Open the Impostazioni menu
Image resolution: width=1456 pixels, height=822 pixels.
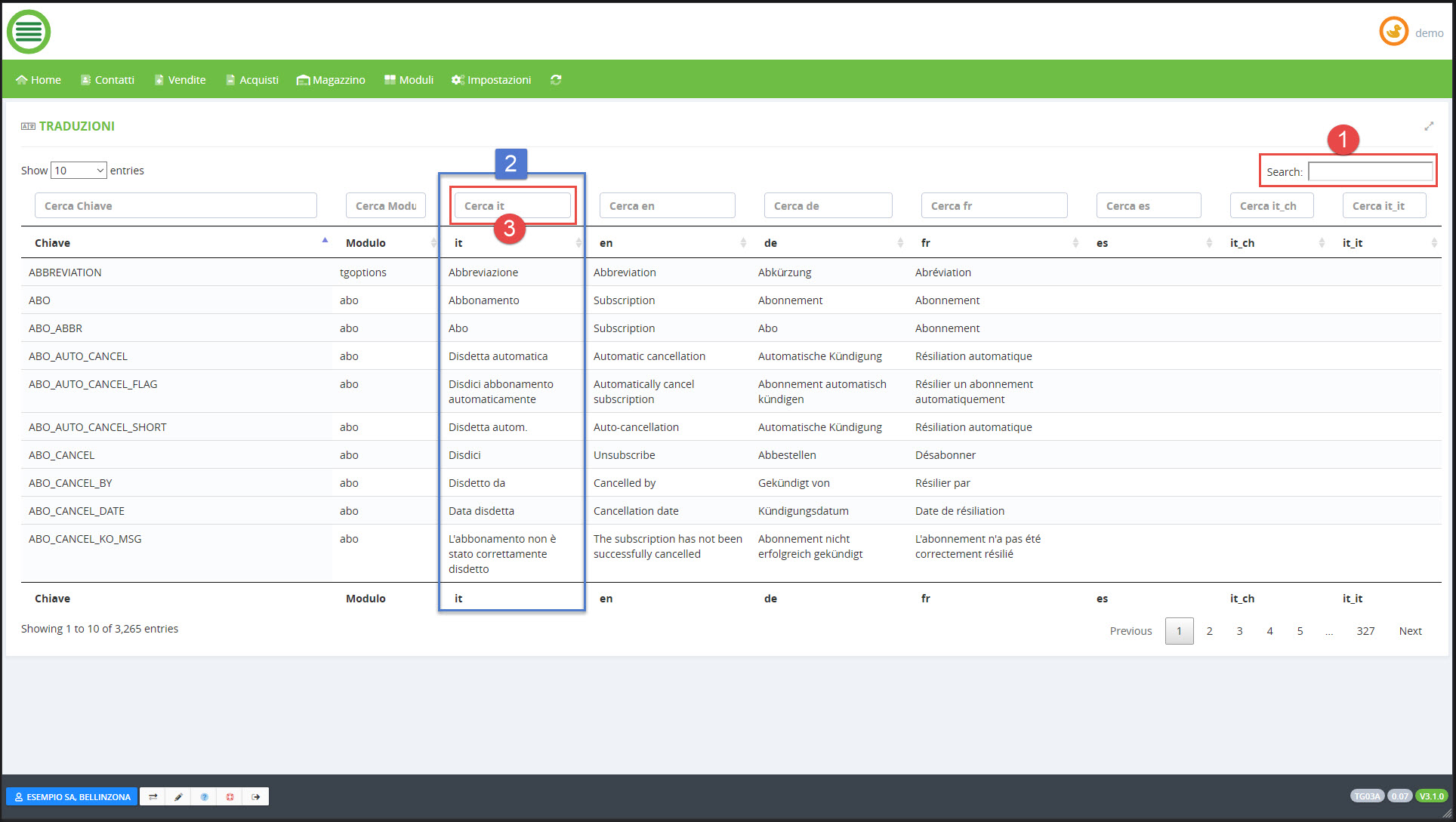click(491, 79)
